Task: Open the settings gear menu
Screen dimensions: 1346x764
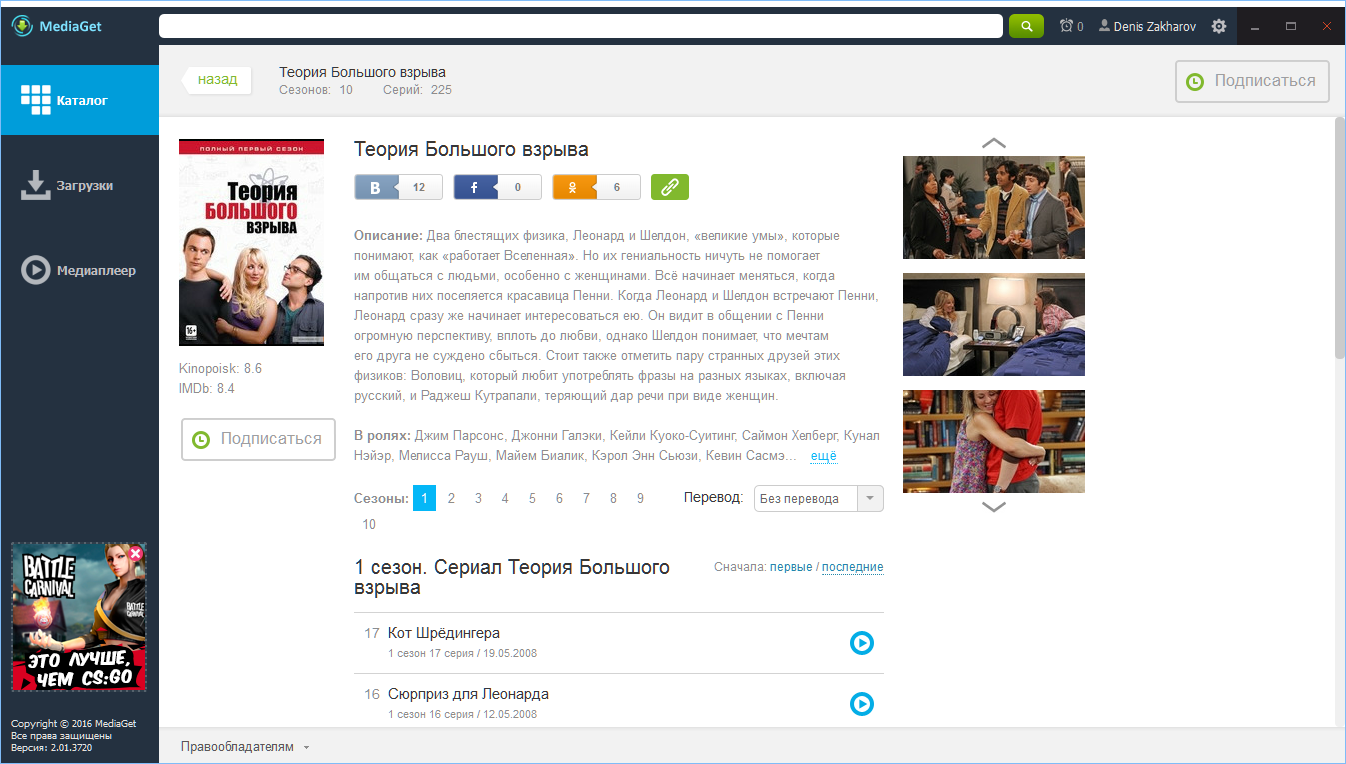Action: (1218, 26)
